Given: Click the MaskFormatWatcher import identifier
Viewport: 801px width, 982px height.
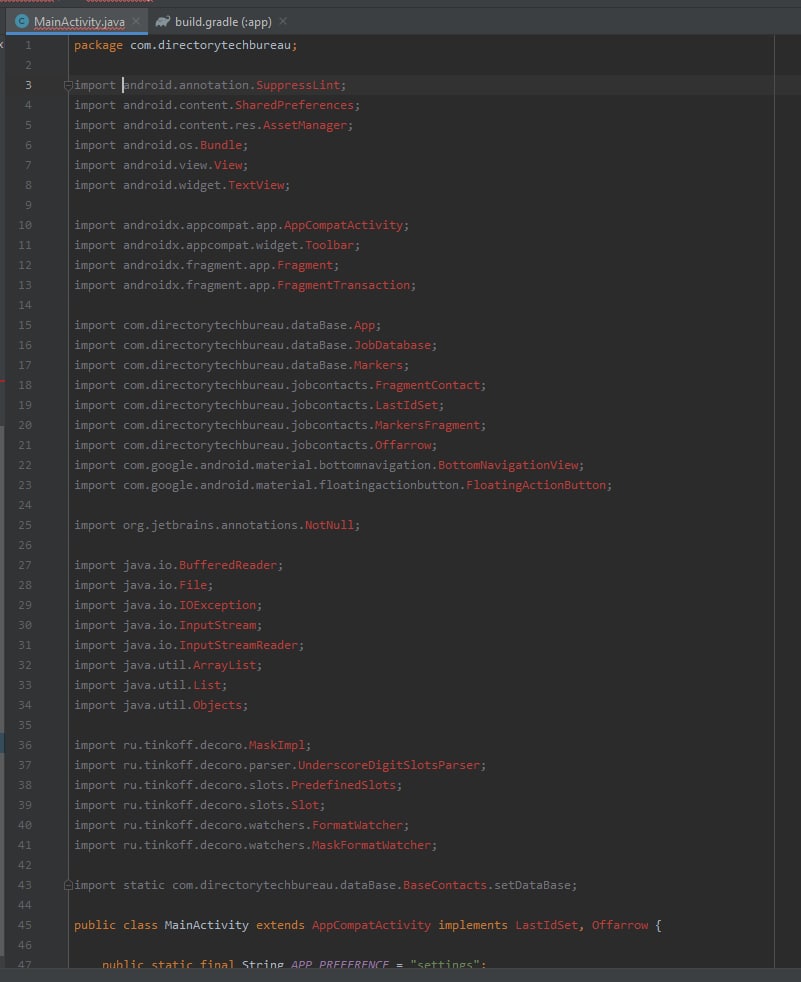Looking at the screenshot, I should coord(371,845).
